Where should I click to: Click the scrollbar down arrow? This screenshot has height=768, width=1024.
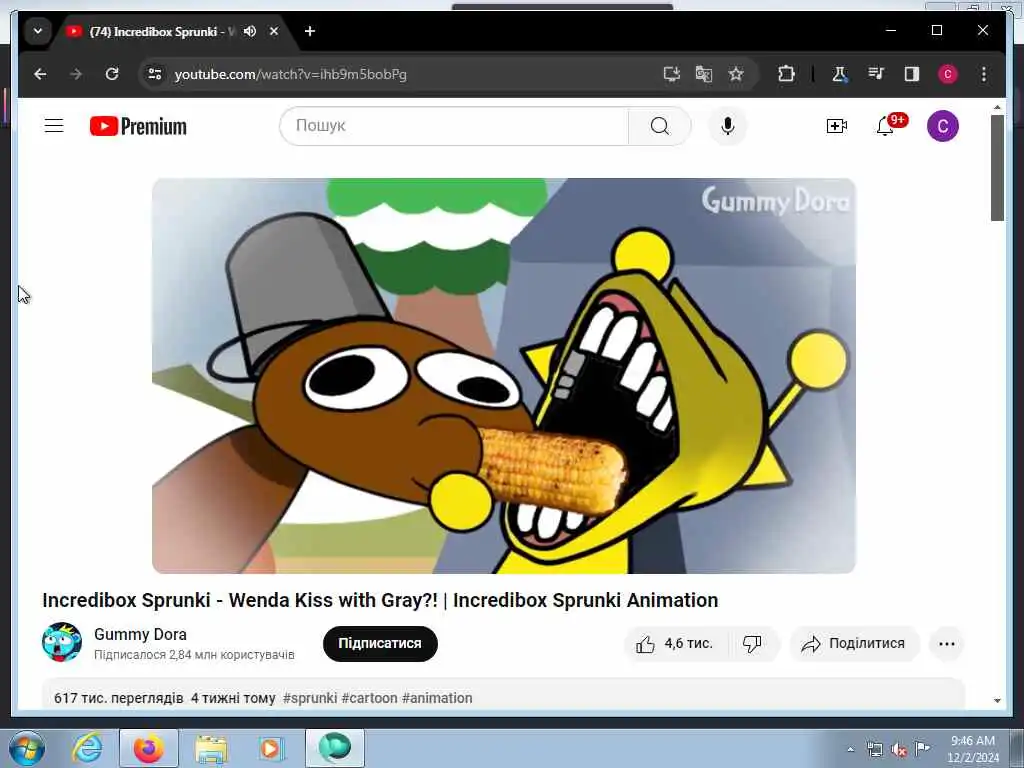(x=997, y=701)
